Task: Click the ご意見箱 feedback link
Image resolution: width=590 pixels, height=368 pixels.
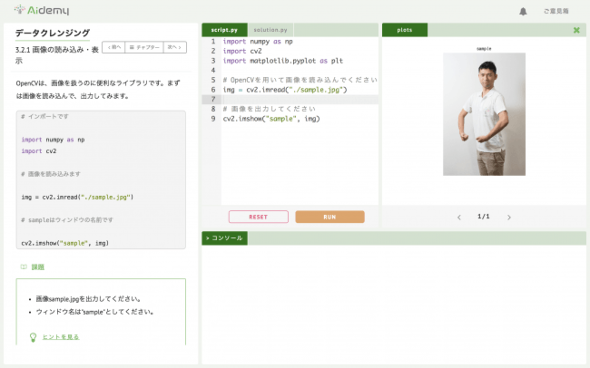Action: (x=556, y=11)
